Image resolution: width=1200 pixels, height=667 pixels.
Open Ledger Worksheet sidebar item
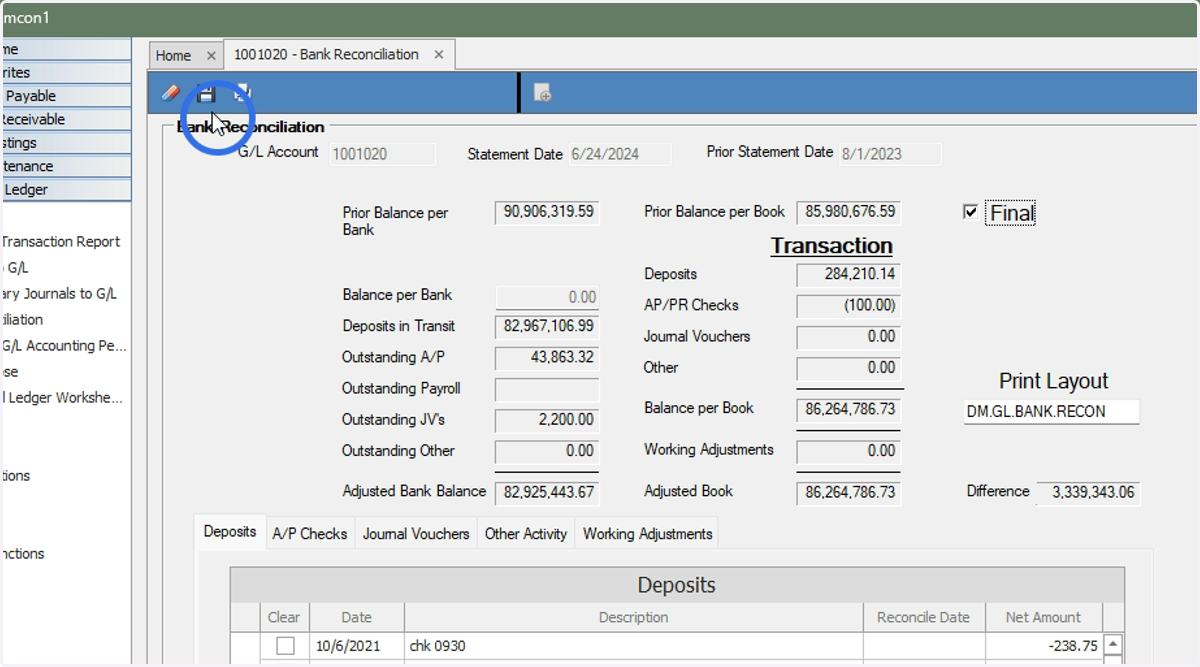[62, 397]
